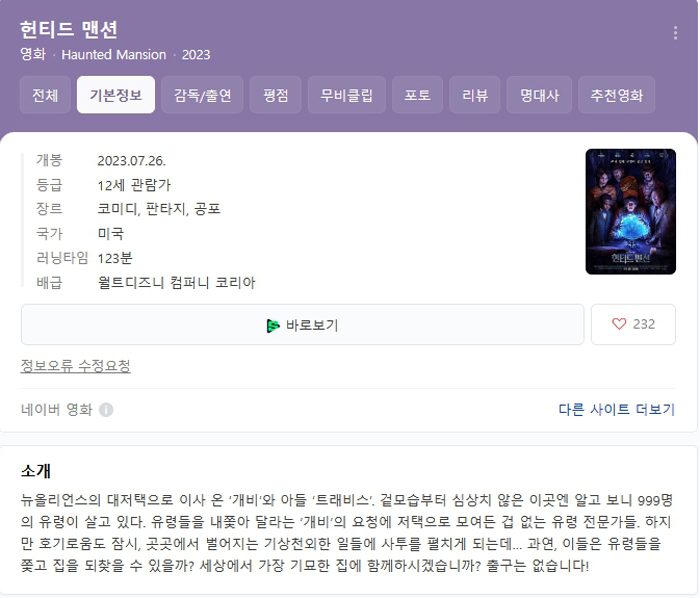Image resolution: width=700 pixels, height=598 pixels.
Task: Click the Haunted Mansion English subtitle text
Action: click(114, 55)
